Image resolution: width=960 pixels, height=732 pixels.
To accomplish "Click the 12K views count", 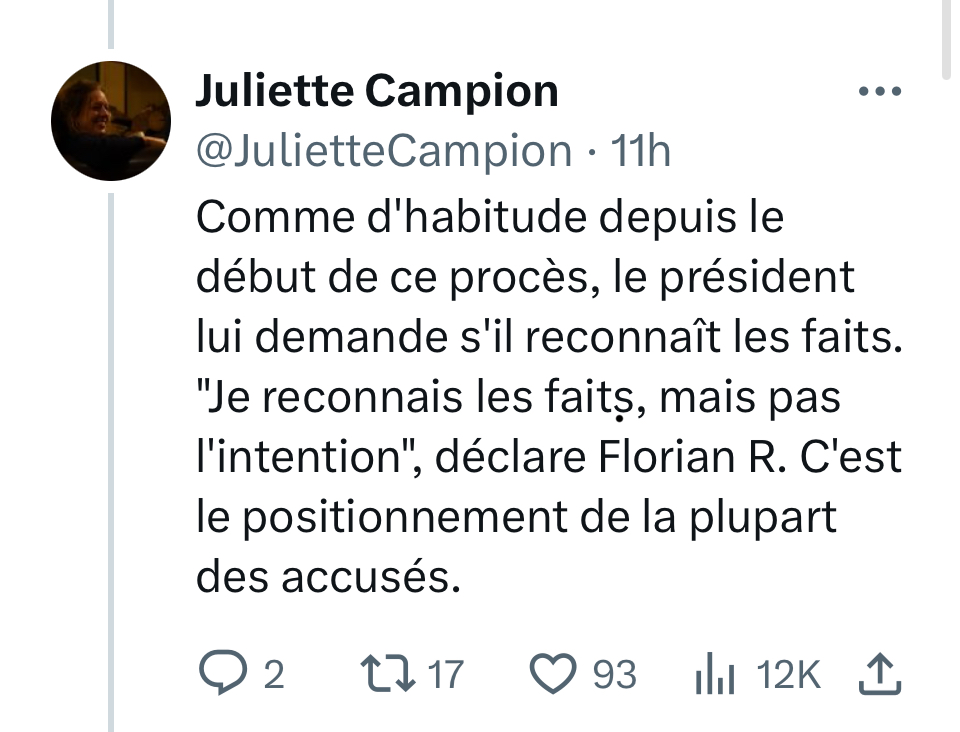I will [789, 675].
